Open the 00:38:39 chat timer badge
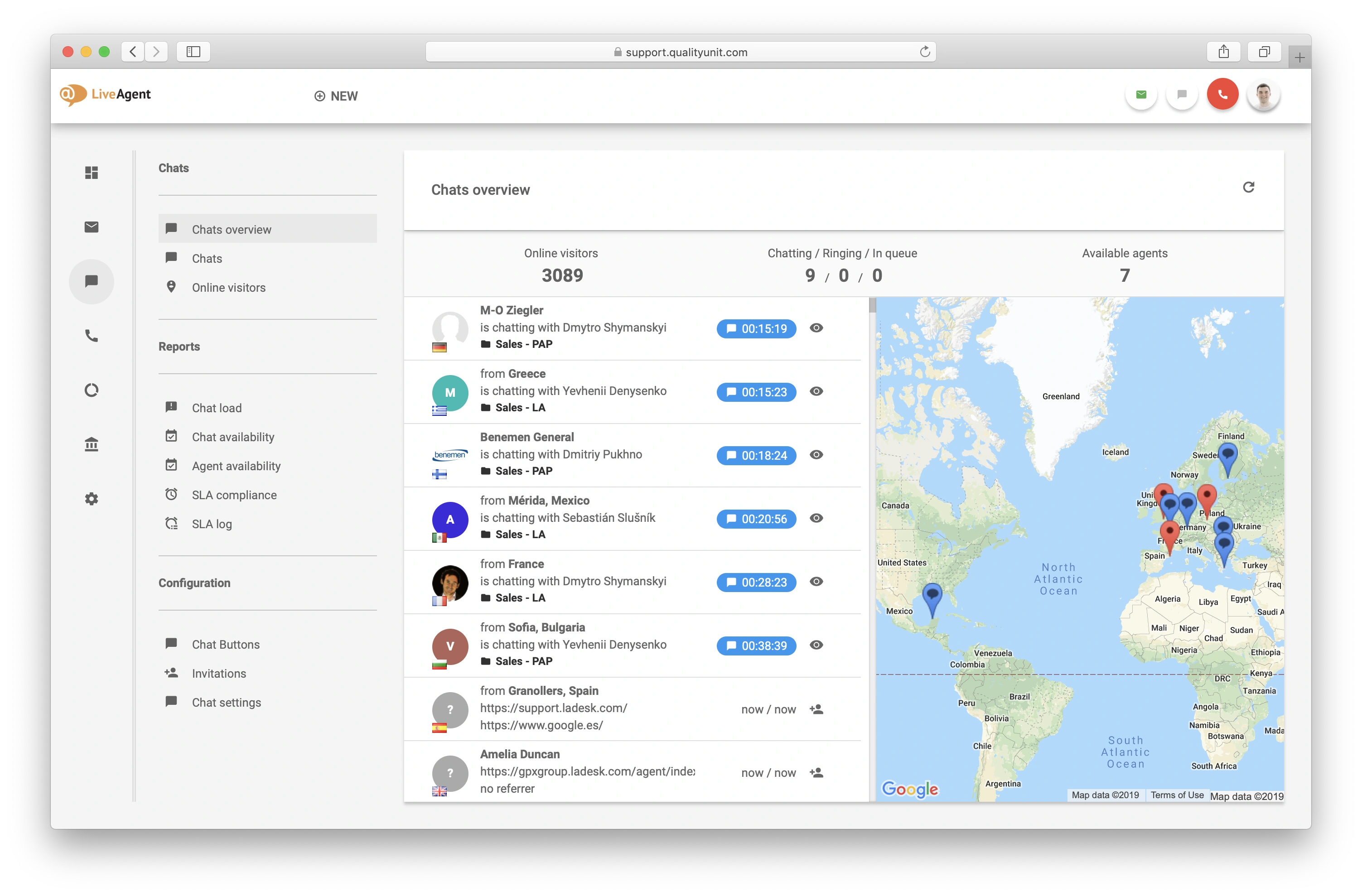1362x896 pixels. pos(756,646)
